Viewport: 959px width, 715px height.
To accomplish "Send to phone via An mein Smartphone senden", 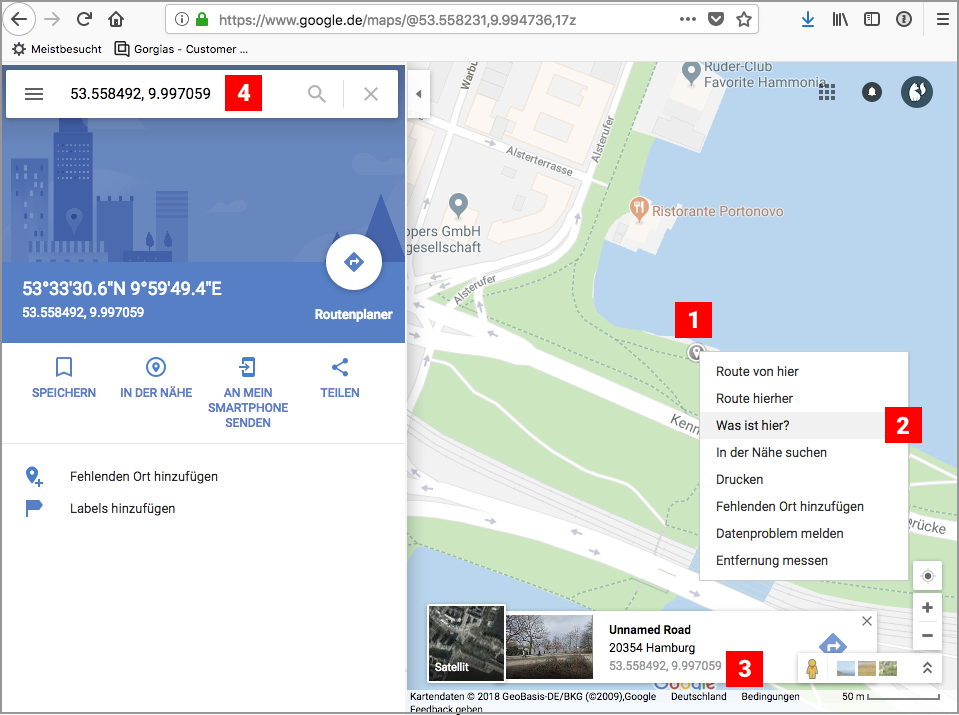I will tap(248, 393).
